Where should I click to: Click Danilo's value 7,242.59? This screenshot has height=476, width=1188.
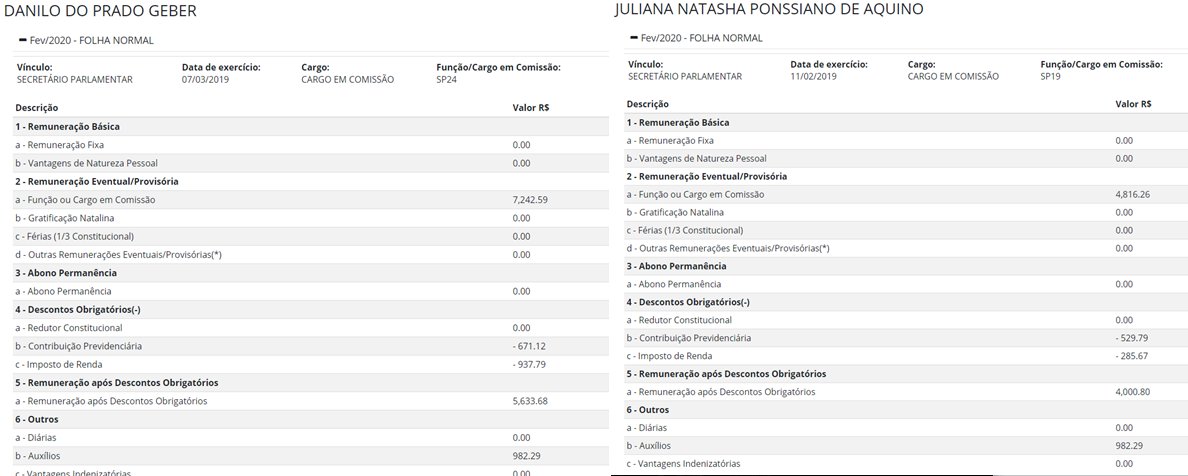coord(531,200)
